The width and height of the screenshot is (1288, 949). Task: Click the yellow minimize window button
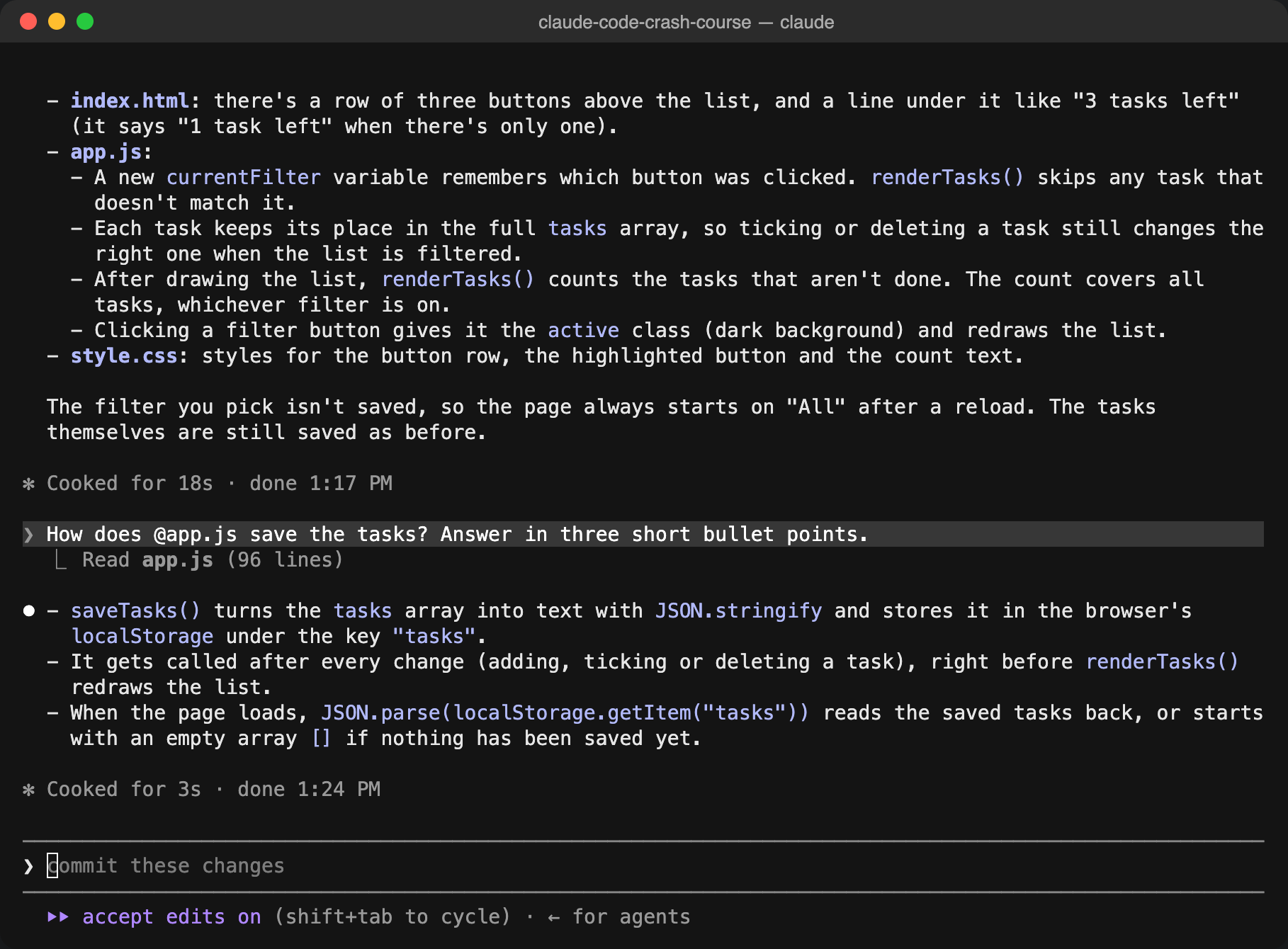57,21
